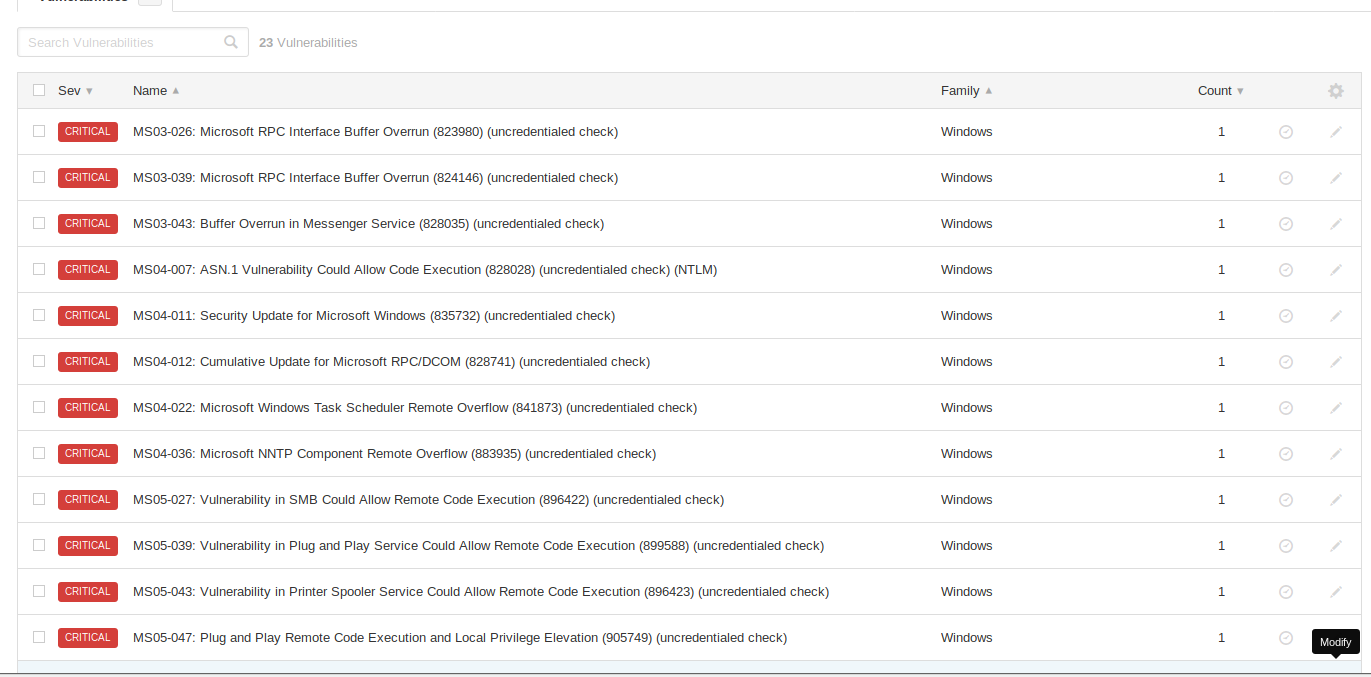This screenshot has height=677, width=1371.
Task: Click the pencil edit icon for MS03-043
Action: (1336, 224)
